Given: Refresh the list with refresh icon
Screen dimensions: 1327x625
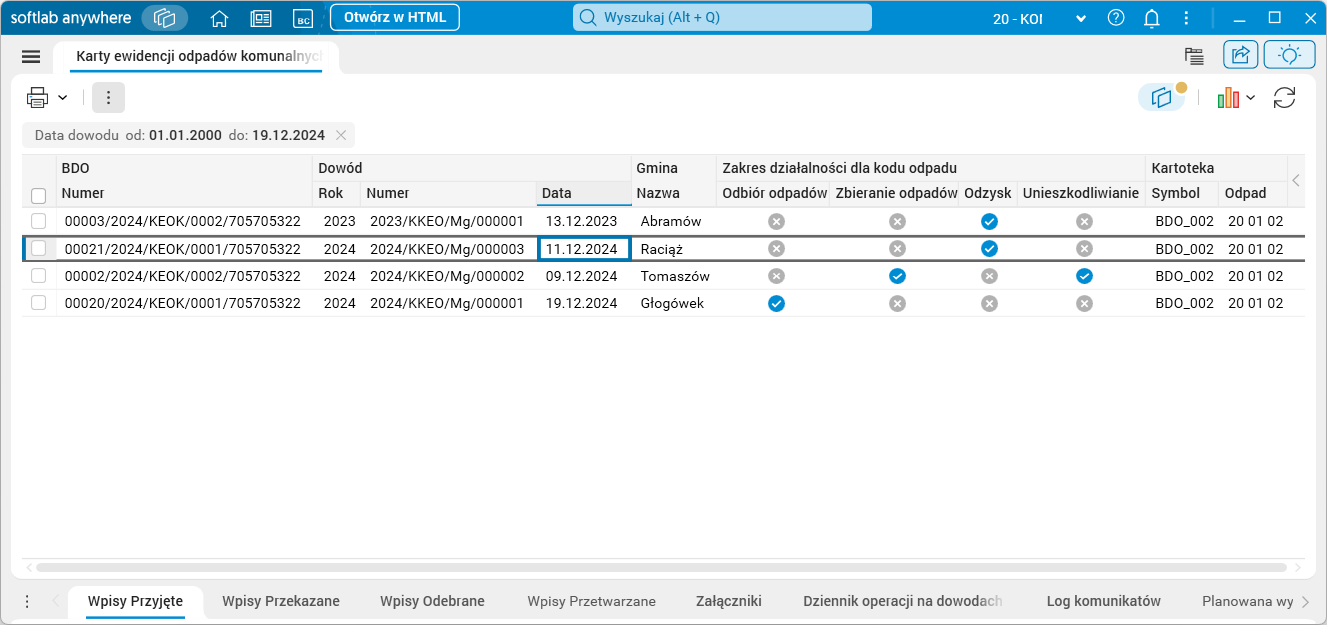Looking at the screenshot, I should (1285, 97).
